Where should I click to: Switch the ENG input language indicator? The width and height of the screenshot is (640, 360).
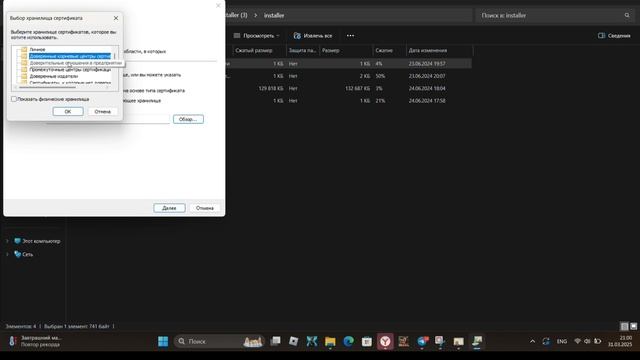point(562,341)
